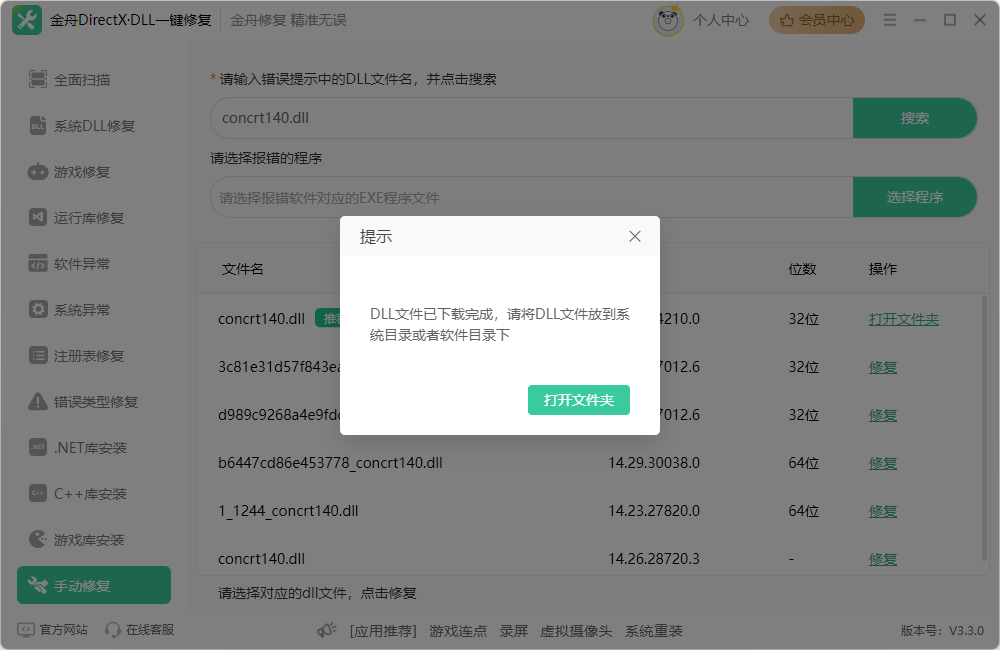
Task: Open 错误类型修复 in sidebar
Action: click(83, 401)
